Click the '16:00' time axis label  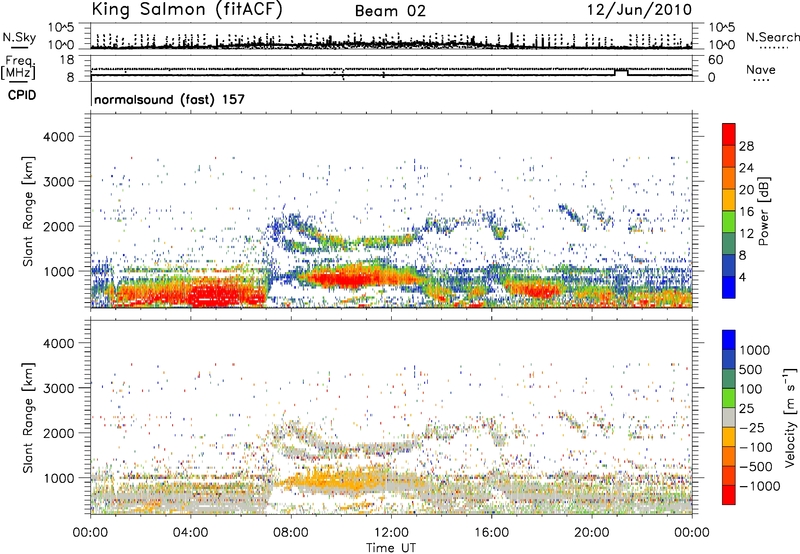click(491, 533)
